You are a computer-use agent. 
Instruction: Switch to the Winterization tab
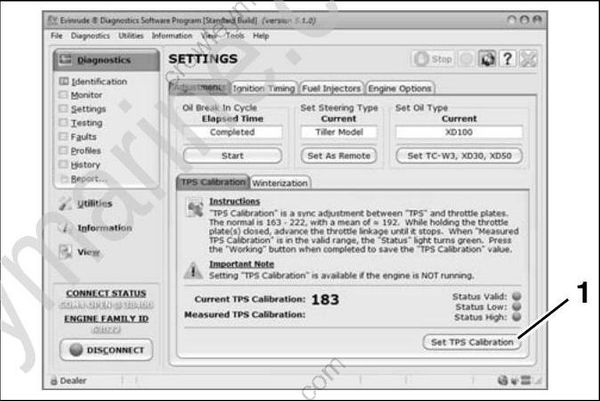(280, 183)
